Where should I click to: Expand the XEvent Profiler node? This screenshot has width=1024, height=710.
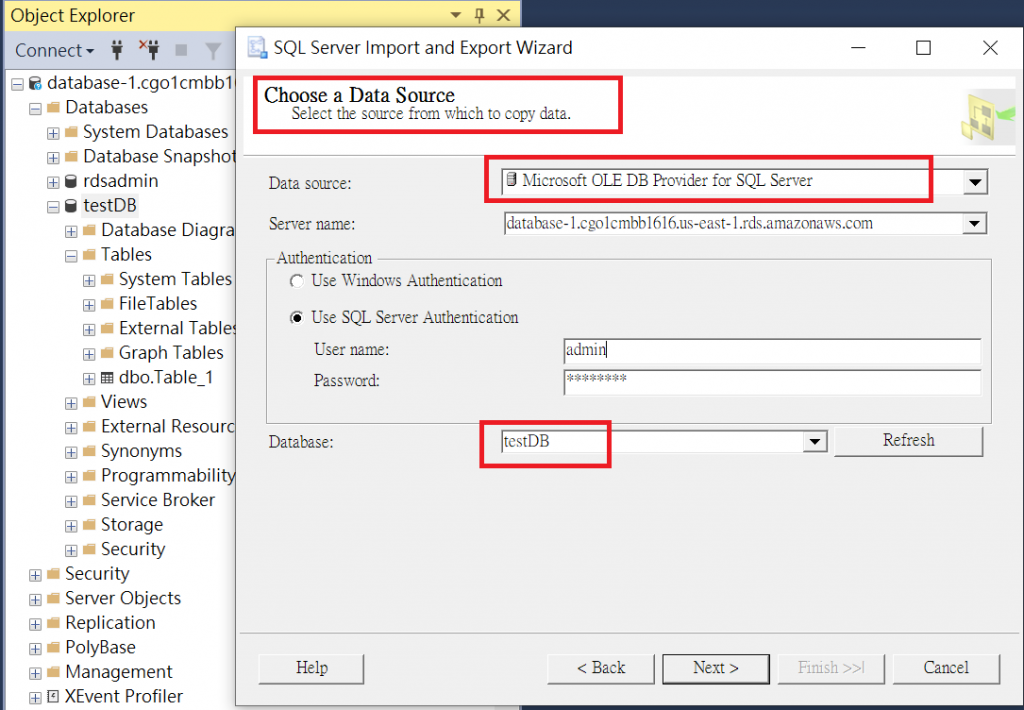(35, 698)
